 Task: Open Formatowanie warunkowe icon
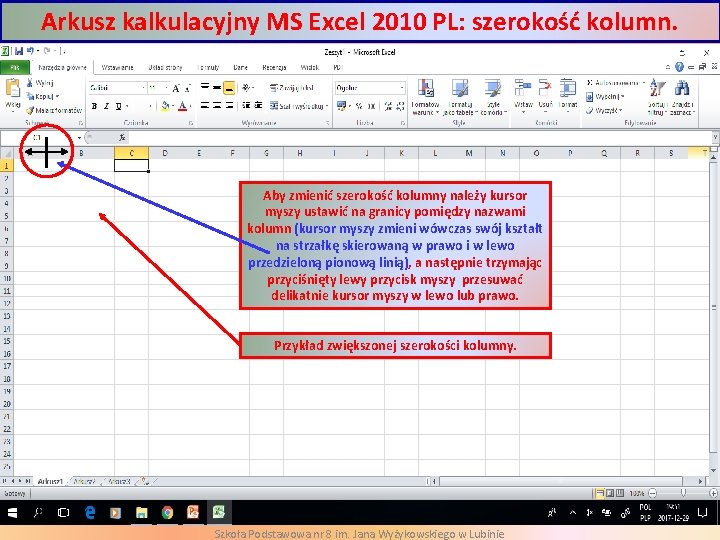(426, 88)
